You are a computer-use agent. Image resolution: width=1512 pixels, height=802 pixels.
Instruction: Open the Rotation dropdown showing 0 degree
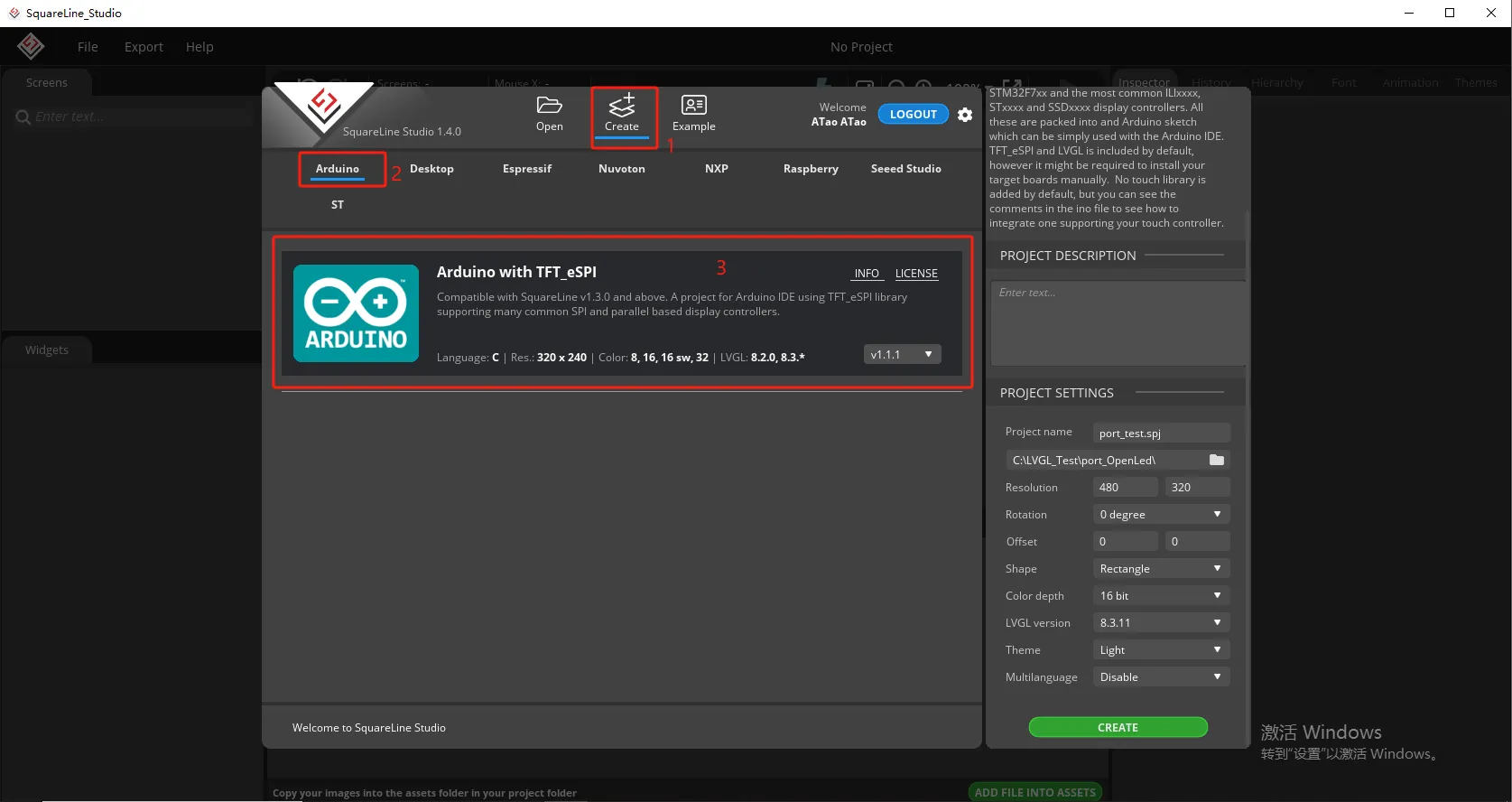point(1160,514)
